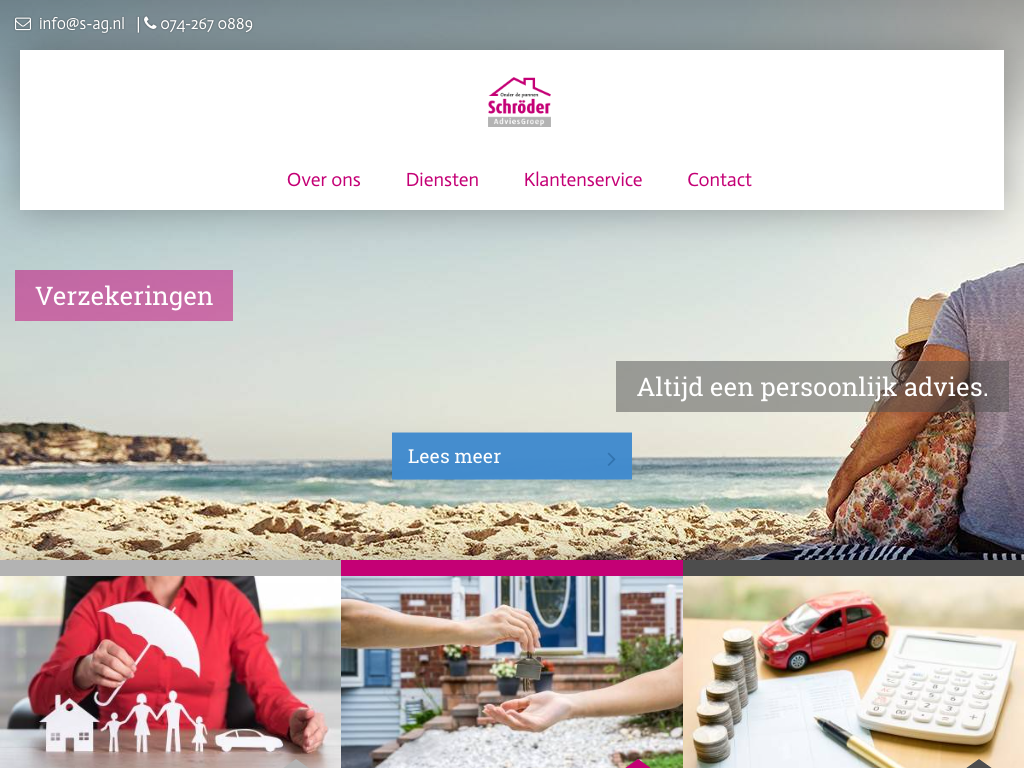Click the envelope icon in top bar
Image resolution: width=1024 pixels, height=768 pixels.
click(x=23, y=24)
